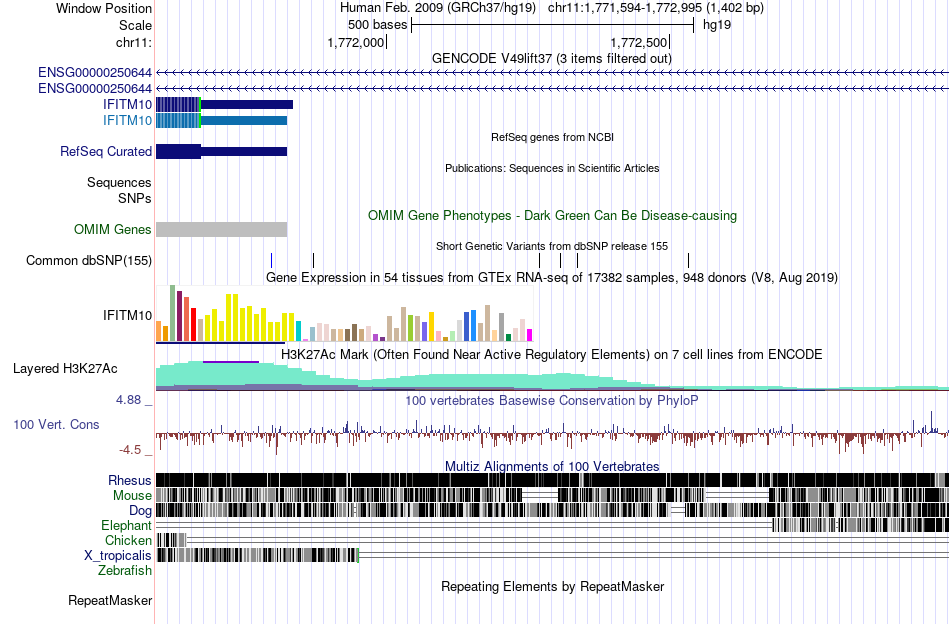Select the Rhesus alignment row label
950x624 pixels.
coord(130,480)
